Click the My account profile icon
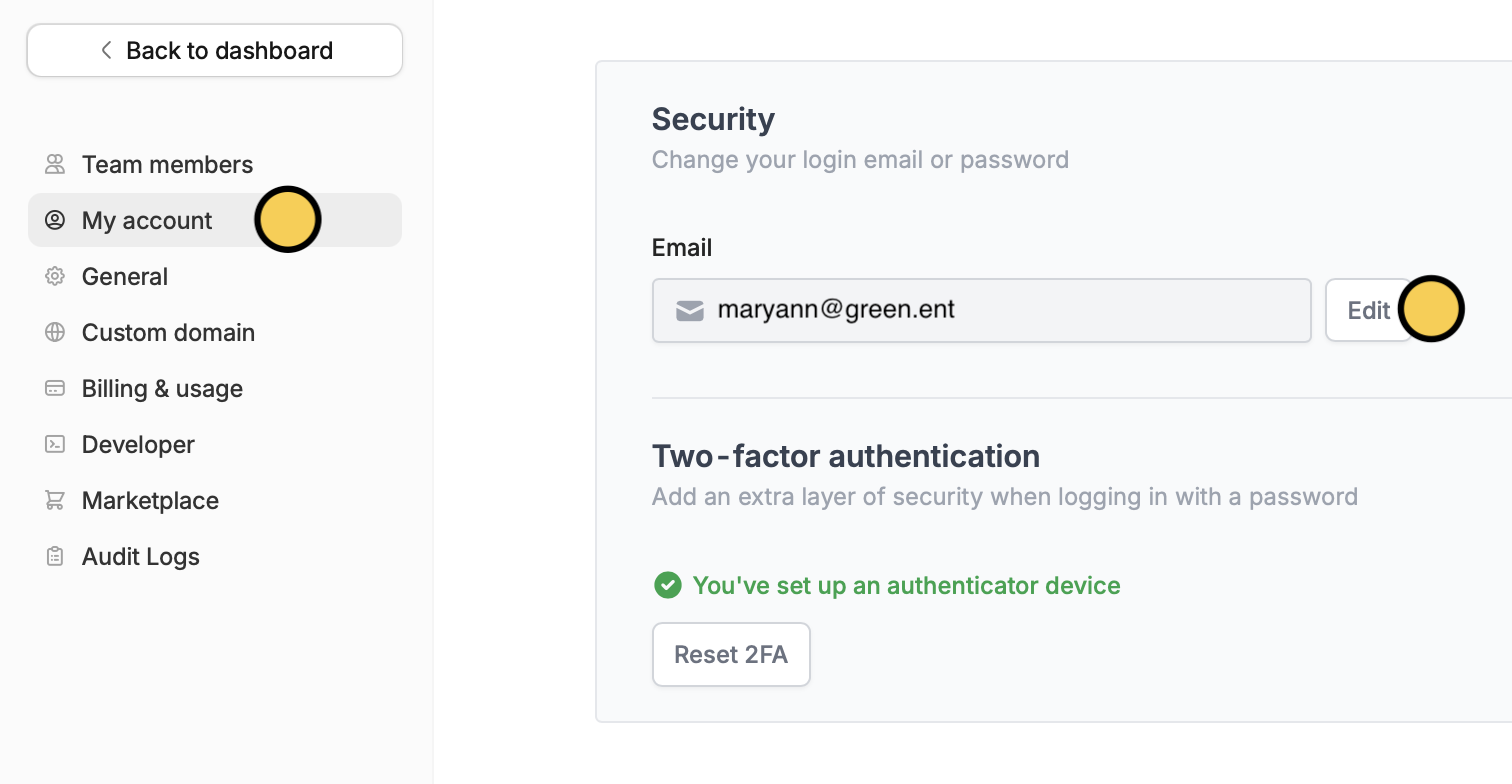 tap(55, 220)
